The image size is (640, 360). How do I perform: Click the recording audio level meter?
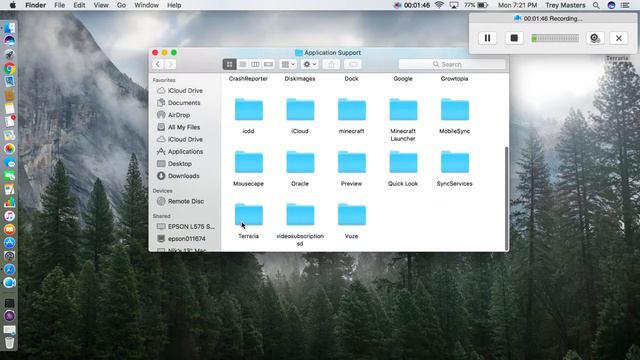(x=555, y=38)
